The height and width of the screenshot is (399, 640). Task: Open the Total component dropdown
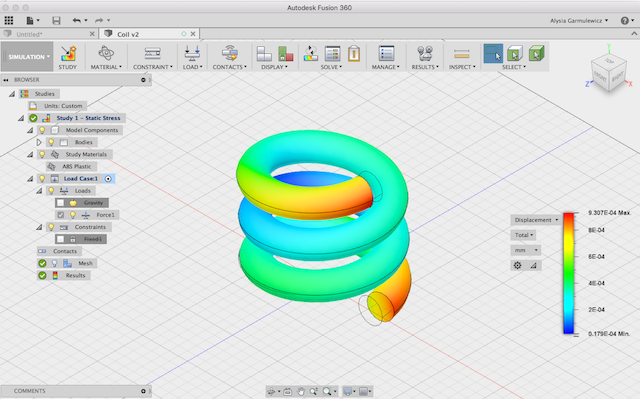point(523,235)
